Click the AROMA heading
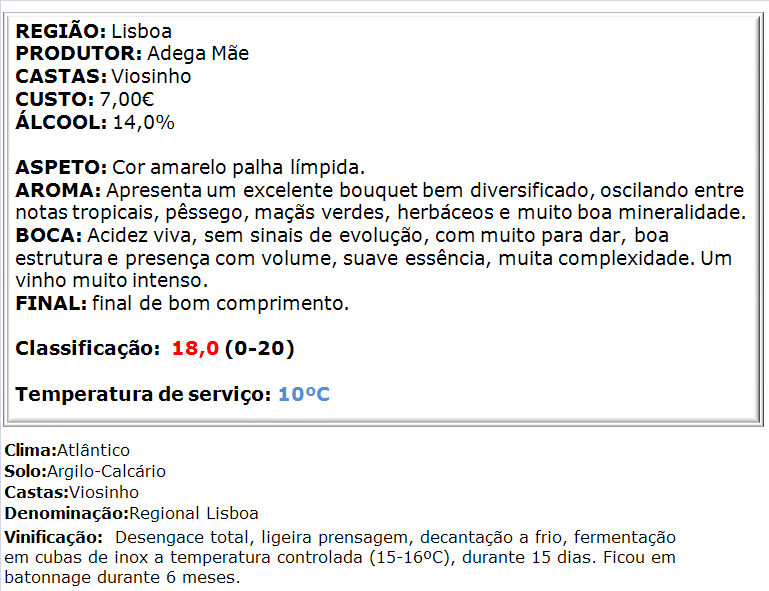This screenshot has height=591, width=769. coord(58,190)
